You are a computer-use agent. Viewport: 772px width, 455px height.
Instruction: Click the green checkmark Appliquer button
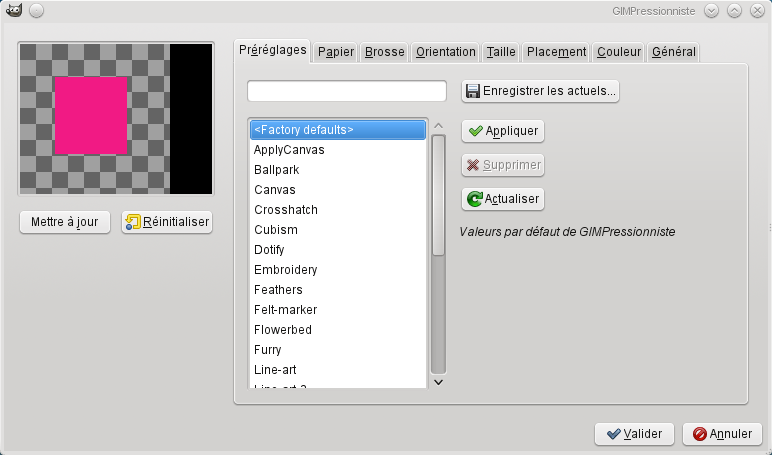(503, 131)
